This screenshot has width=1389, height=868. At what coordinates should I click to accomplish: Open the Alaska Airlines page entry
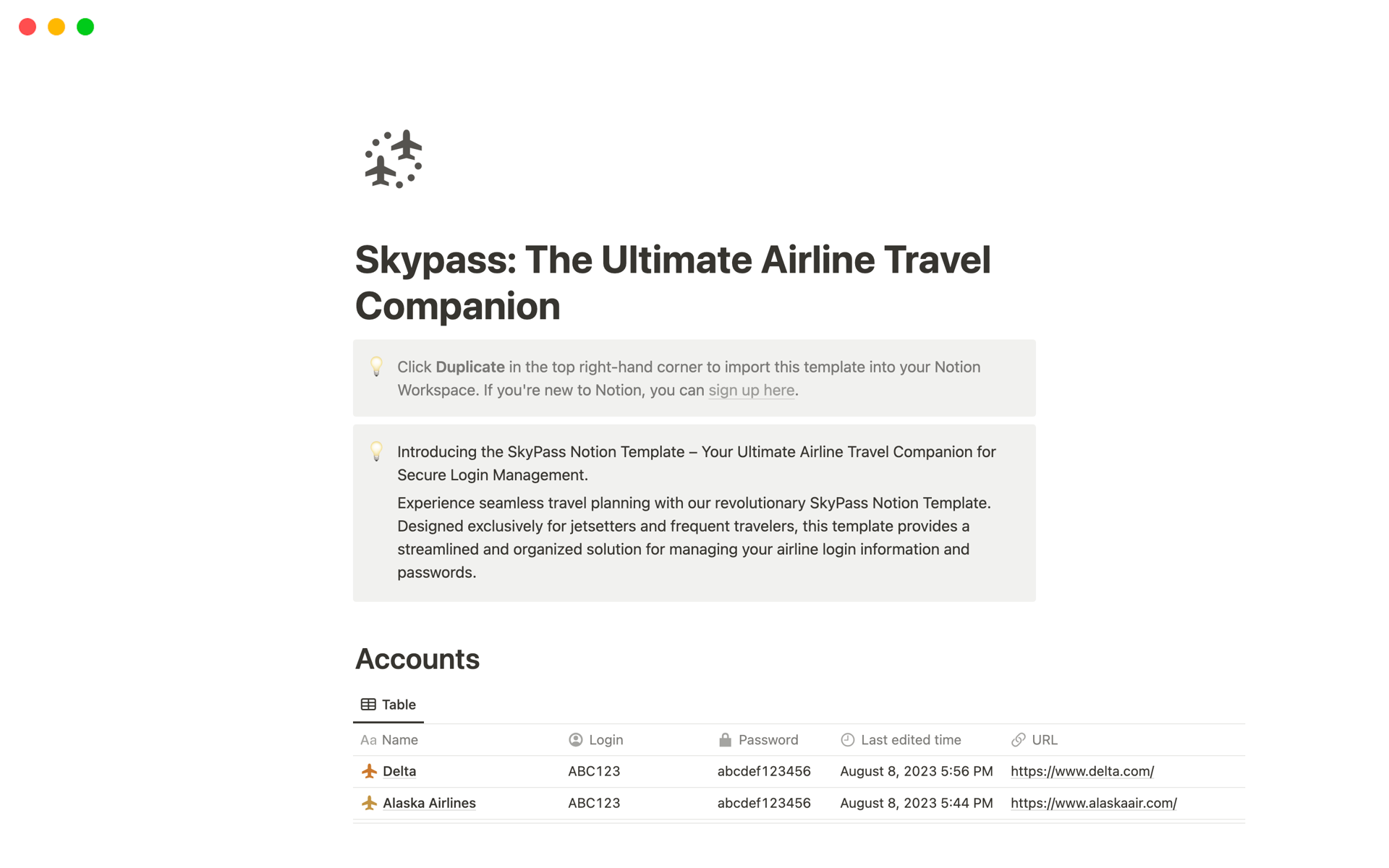coord(429,803)
